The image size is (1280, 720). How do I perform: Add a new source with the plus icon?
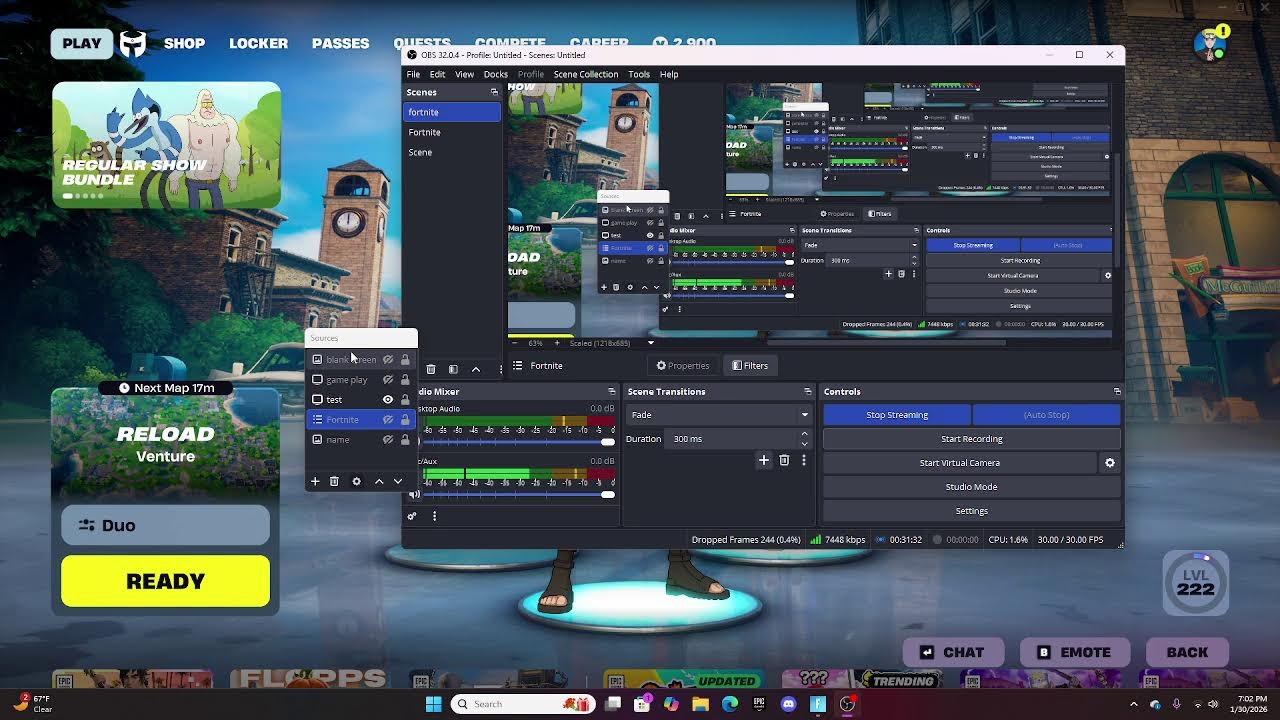pos(314,481)
